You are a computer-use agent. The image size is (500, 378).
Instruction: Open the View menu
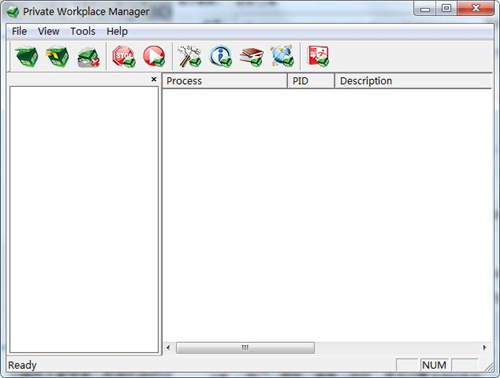coord(49,31)
